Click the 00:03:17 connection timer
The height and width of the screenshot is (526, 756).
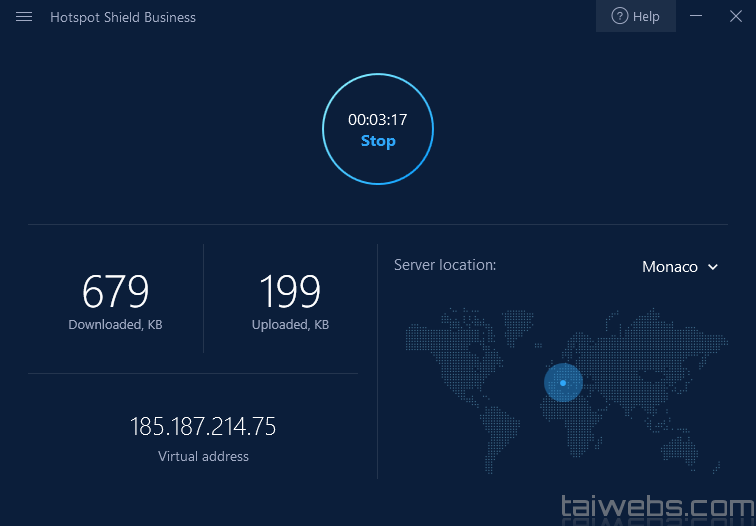377,119
